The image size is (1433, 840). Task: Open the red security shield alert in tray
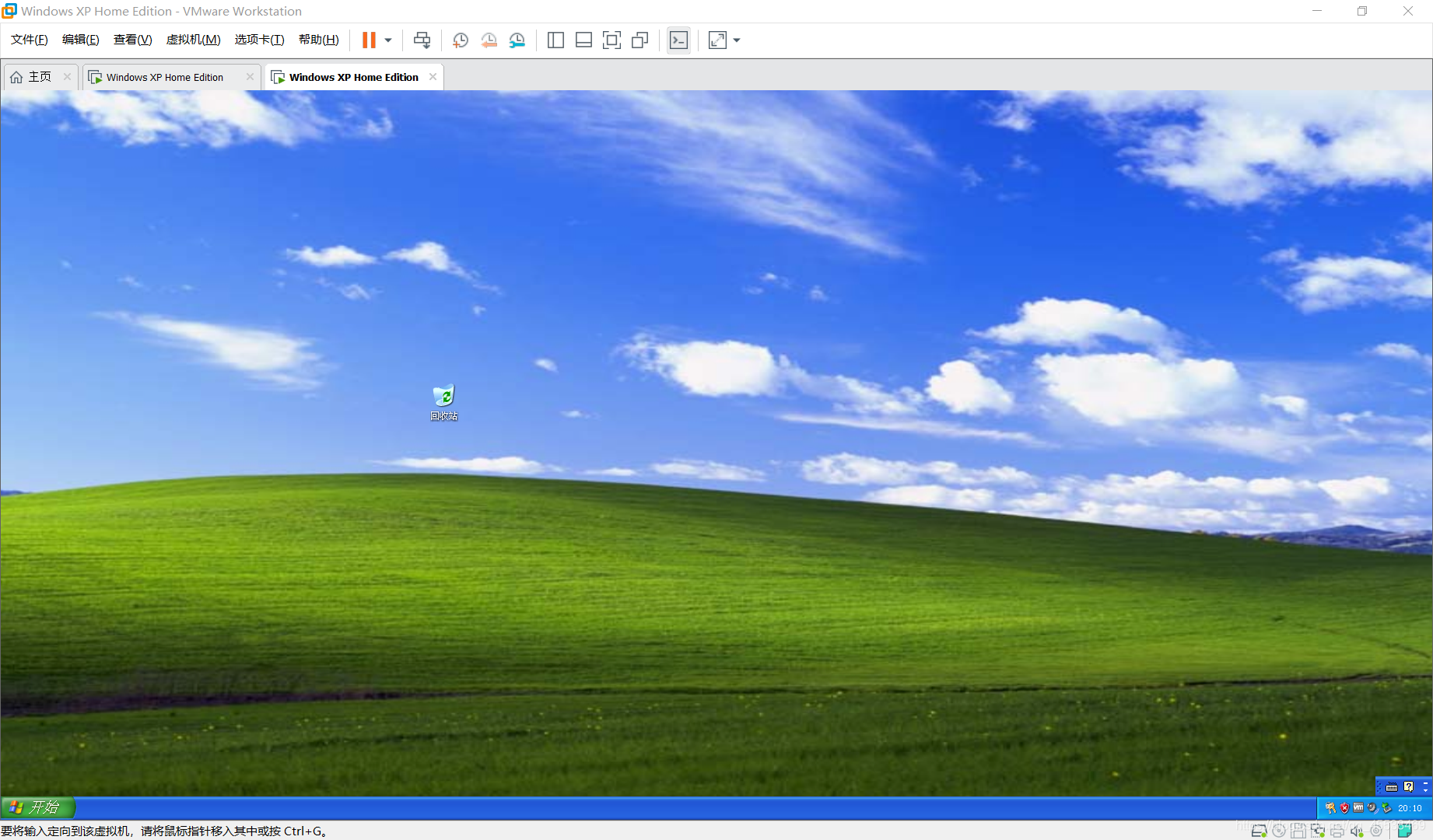(1344, 808)
